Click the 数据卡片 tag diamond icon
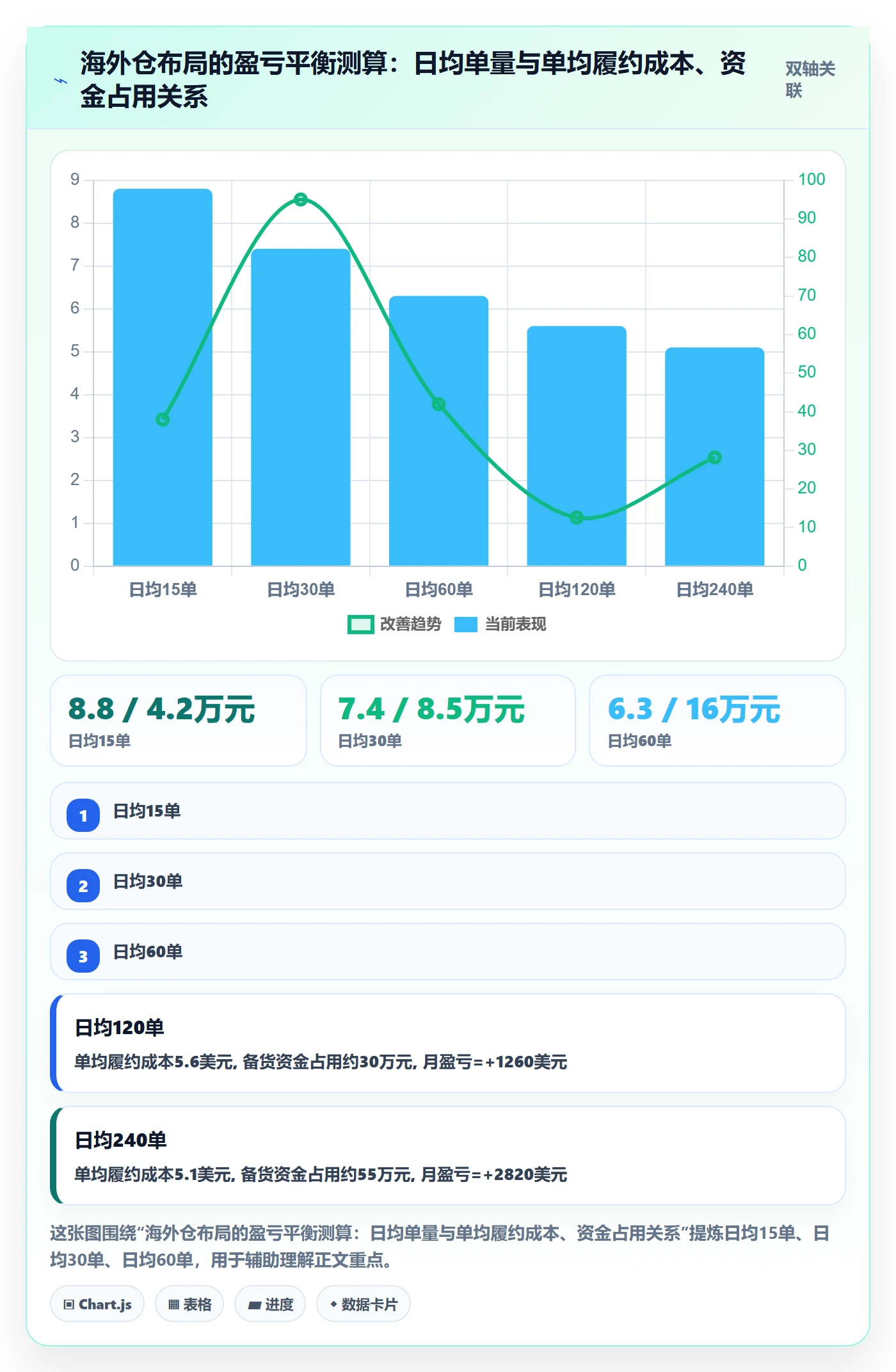896x1372 pixels. click(x=333, y=1304)
